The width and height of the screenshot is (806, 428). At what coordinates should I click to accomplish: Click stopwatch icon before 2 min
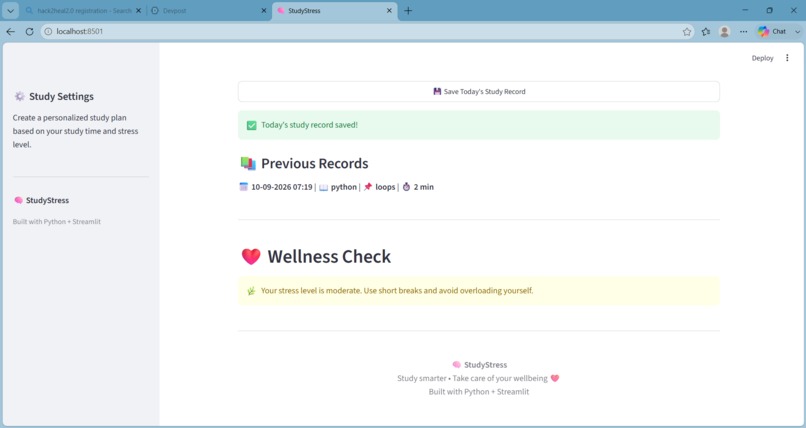pos(406,187)
